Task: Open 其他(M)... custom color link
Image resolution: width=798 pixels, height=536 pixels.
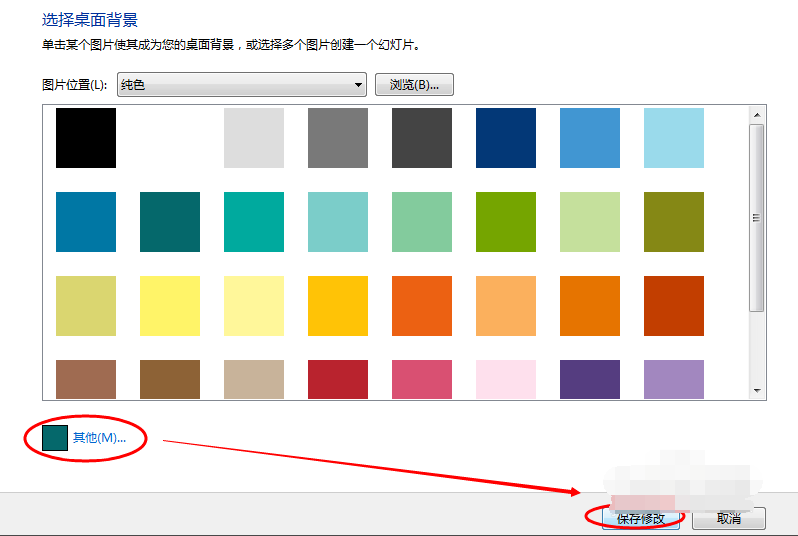Action: point(99,437)
